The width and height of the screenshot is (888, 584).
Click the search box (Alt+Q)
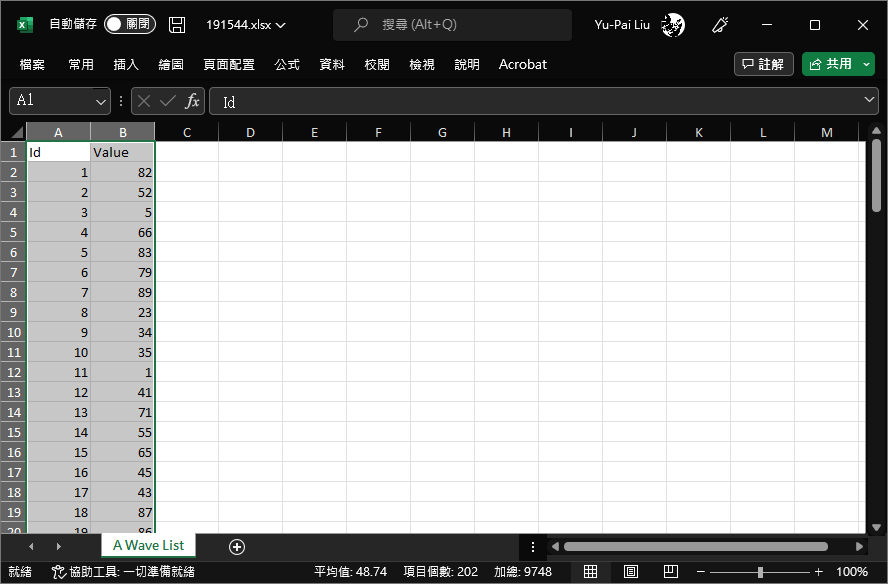pos(452,24)
